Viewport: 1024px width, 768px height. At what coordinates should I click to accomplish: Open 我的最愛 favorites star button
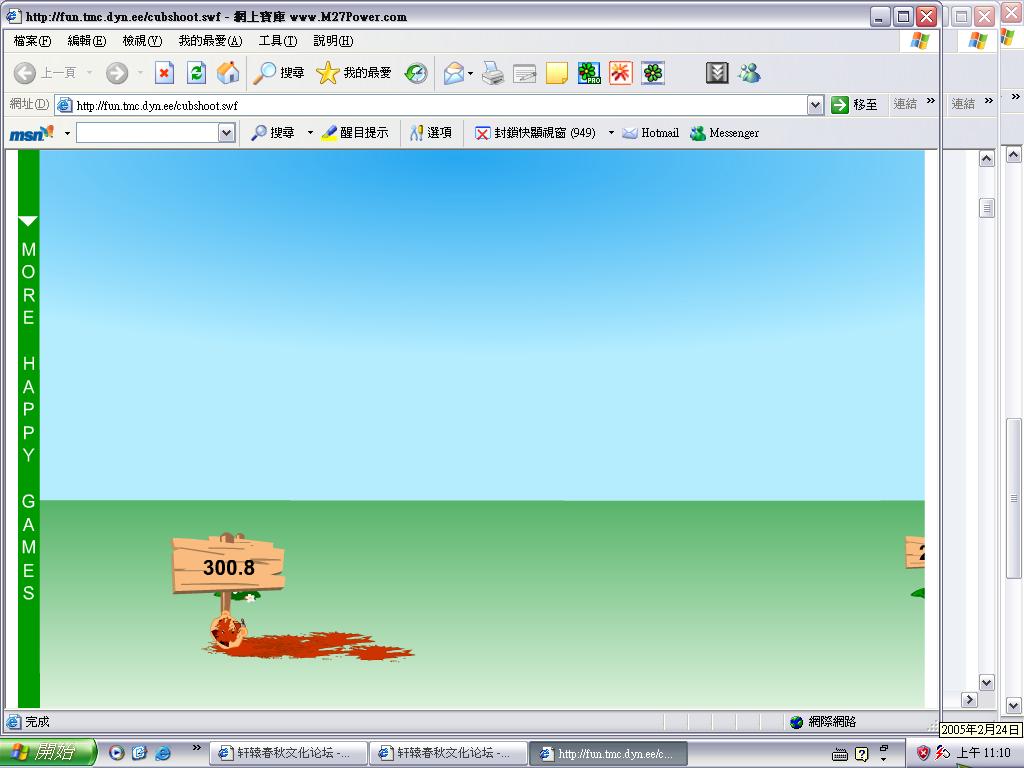353,72
